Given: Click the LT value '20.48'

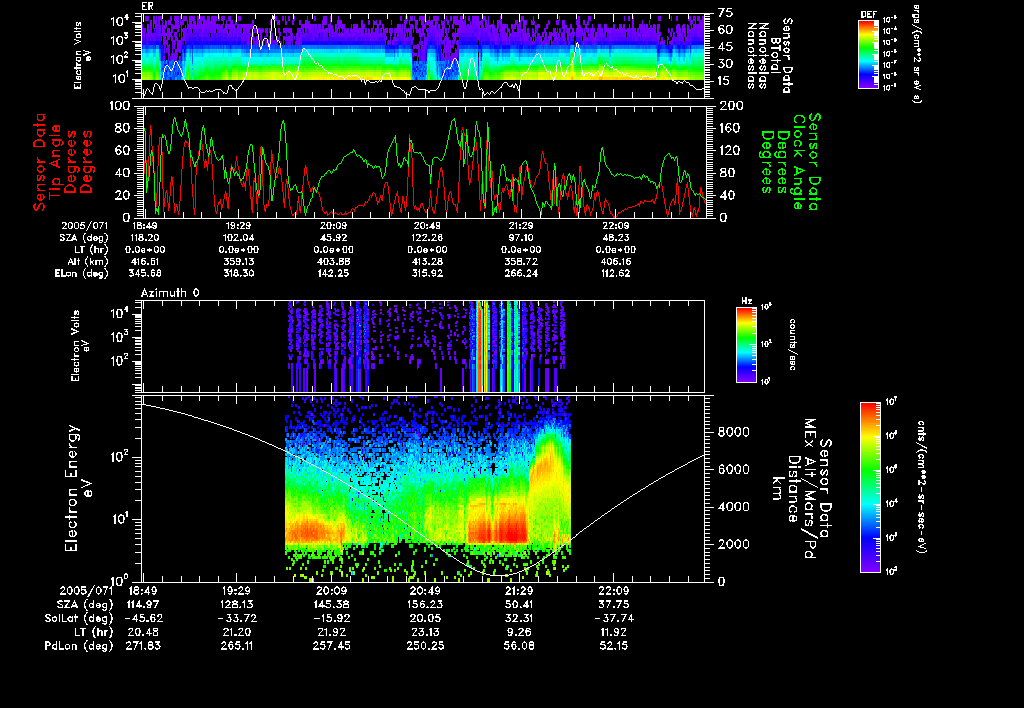Looking at the screenshot, I should [x=143, y=632].
